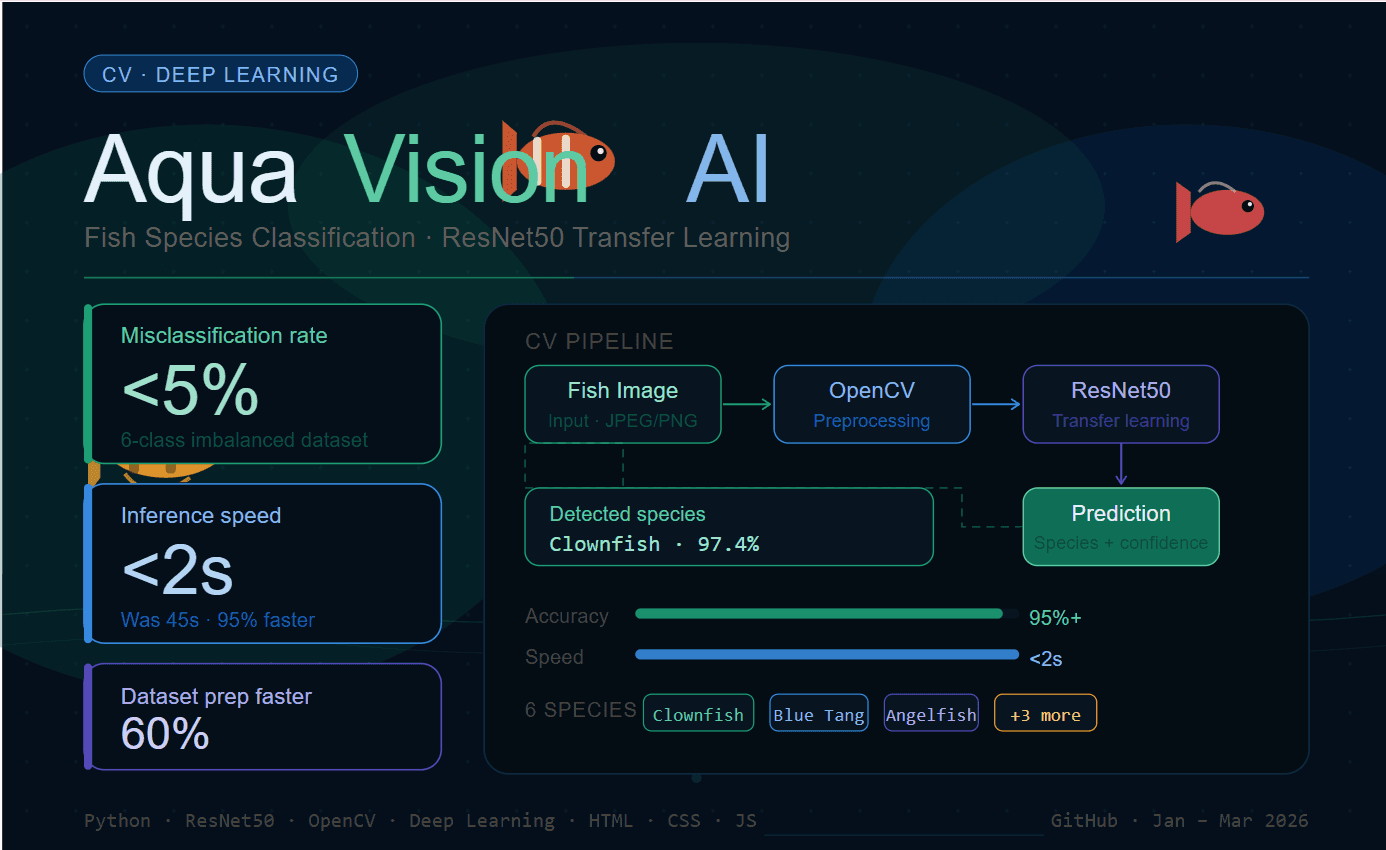Screen dimensions: 1386x850
Task: Select the Angelfish species tag
Action: (x=931, y=714)
